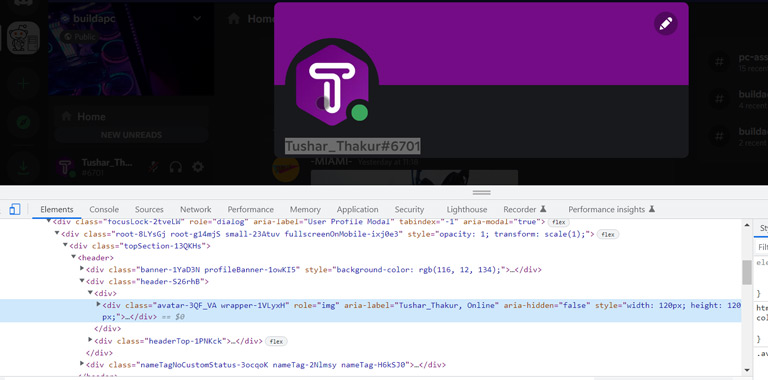Click the edit profile pencil icon
This screenshot has width=768, height=380.
coord(666,24)
